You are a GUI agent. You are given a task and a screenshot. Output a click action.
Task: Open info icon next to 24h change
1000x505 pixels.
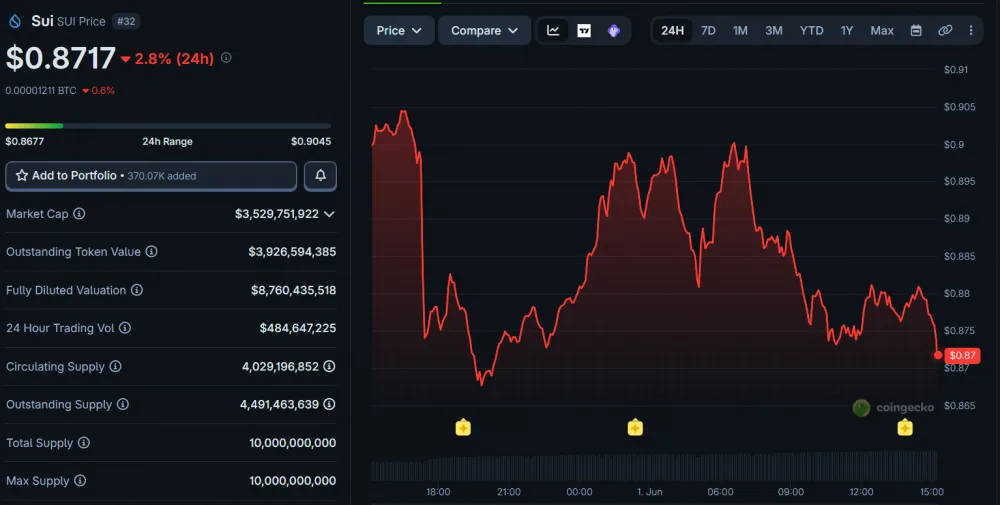click(x=226, y=57)
